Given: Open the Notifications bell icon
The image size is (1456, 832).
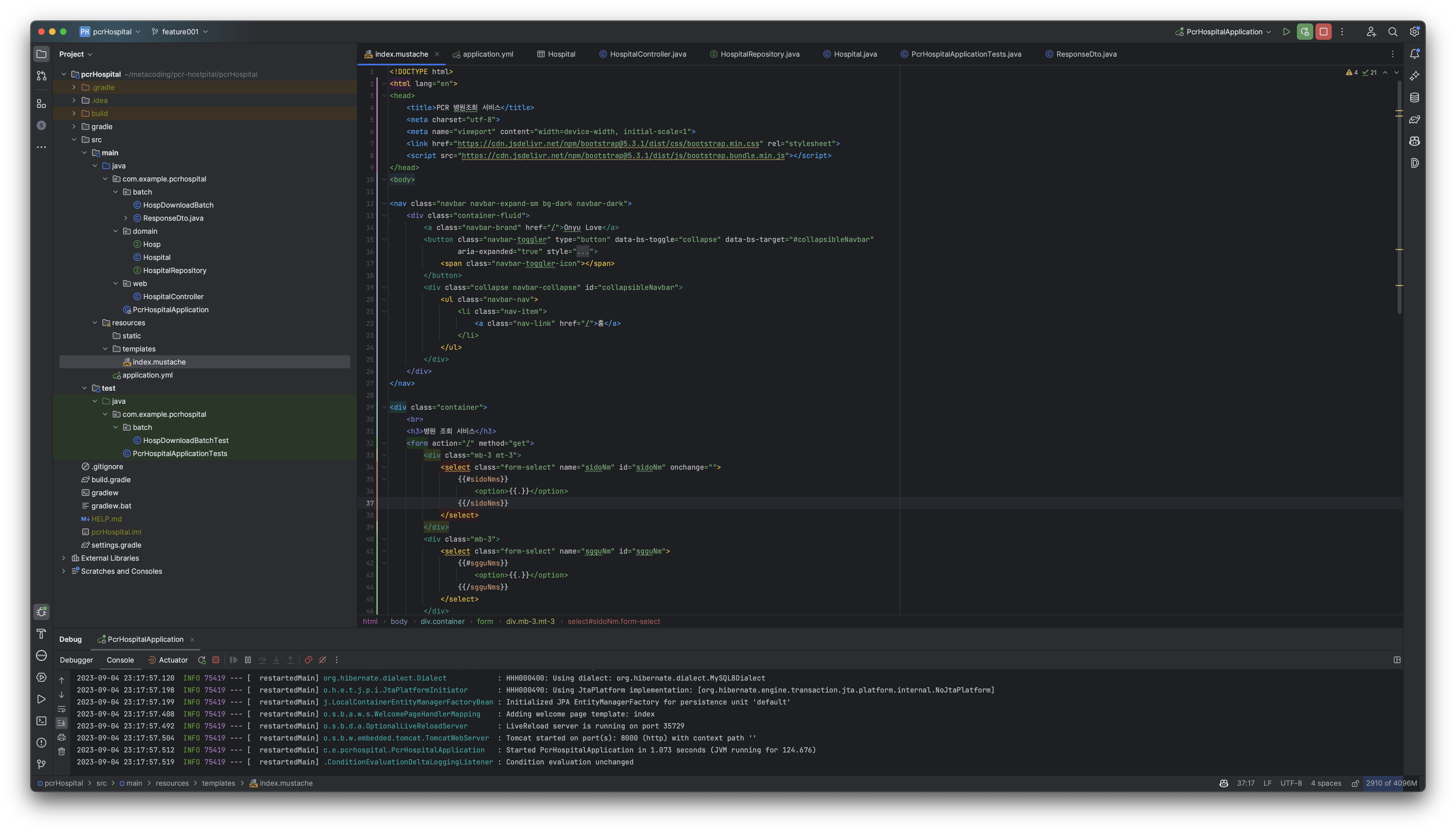Looking at the screenshot, I should 1414,54.
